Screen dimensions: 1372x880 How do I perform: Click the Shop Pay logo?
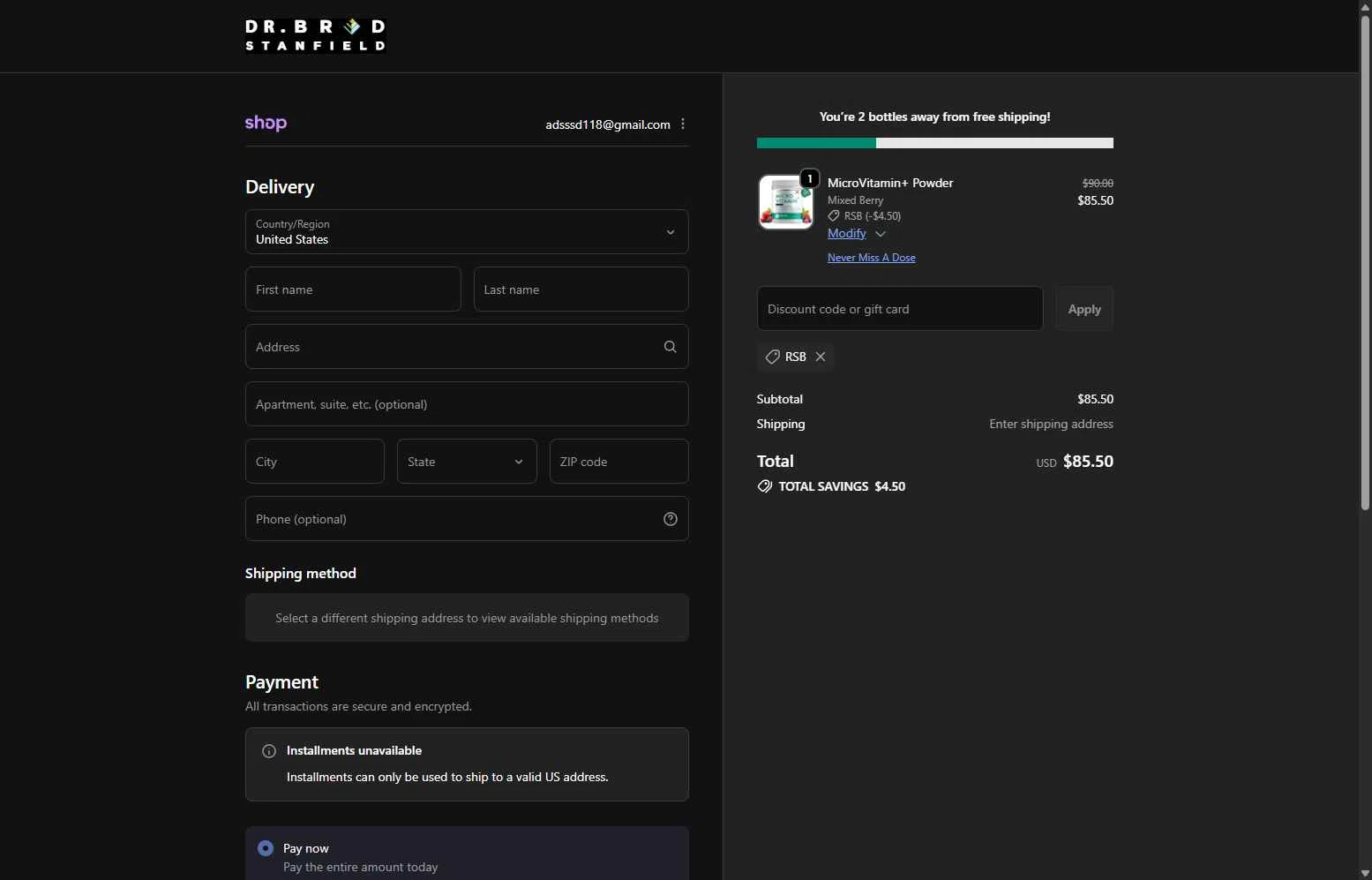[266, 123]
